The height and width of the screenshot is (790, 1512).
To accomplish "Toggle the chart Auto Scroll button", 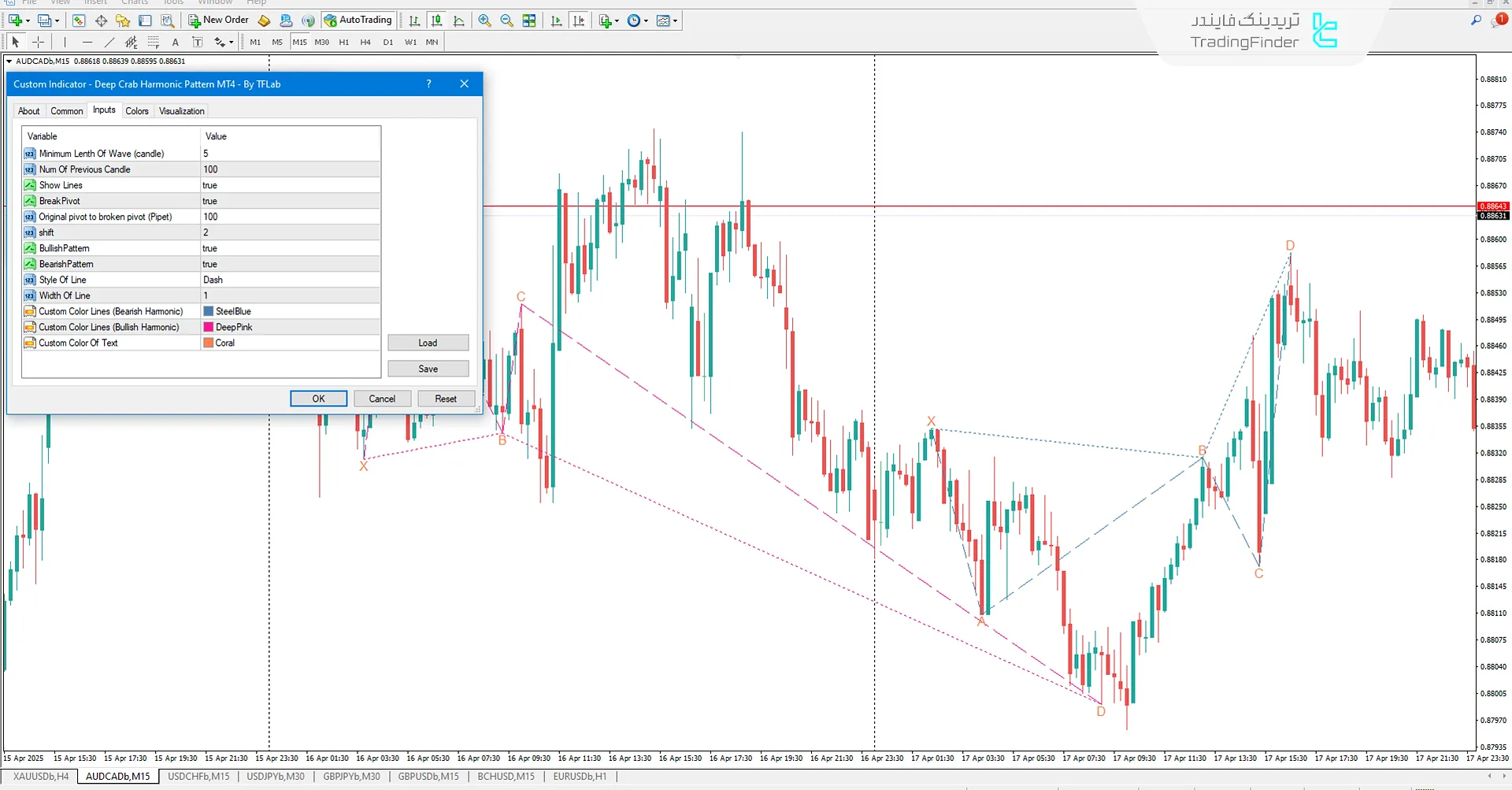I will tap(557, 21).
